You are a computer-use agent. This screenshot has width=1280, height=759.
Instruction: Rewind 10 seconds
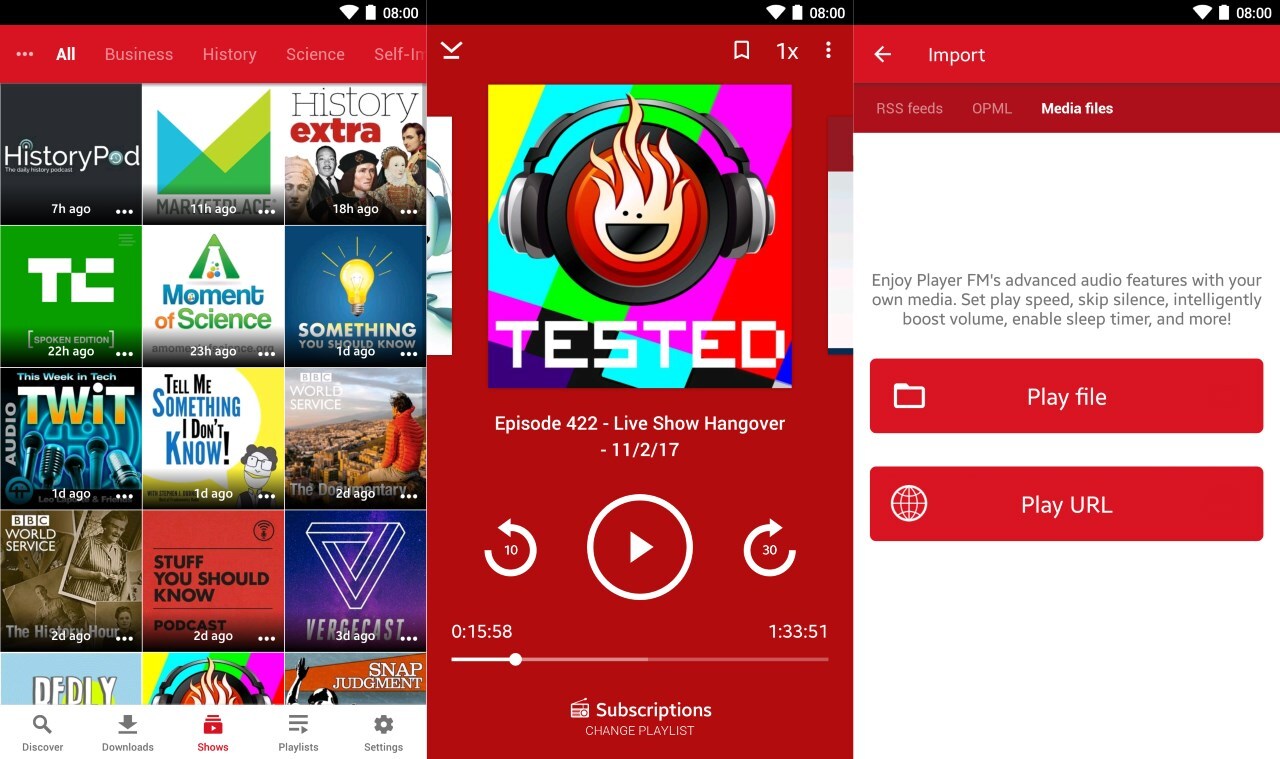pos(510,548)
